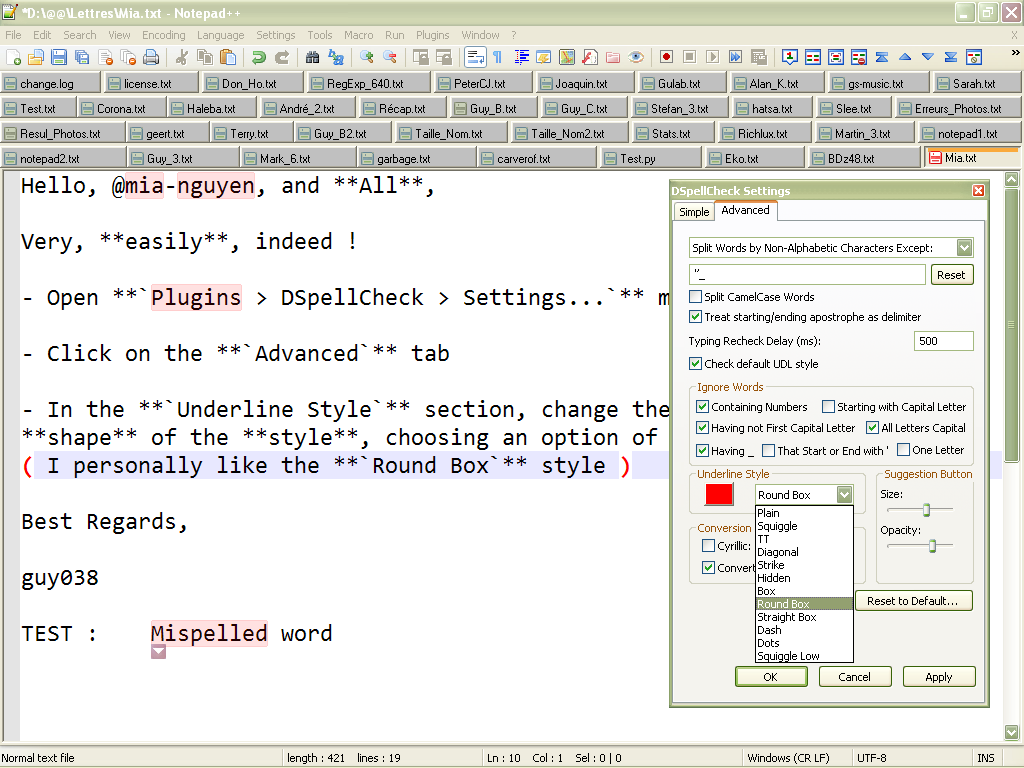This screenshot has width=1024, height=768.
Task: Pick Squiggle Low from the list
Action: tap(804, 656)
